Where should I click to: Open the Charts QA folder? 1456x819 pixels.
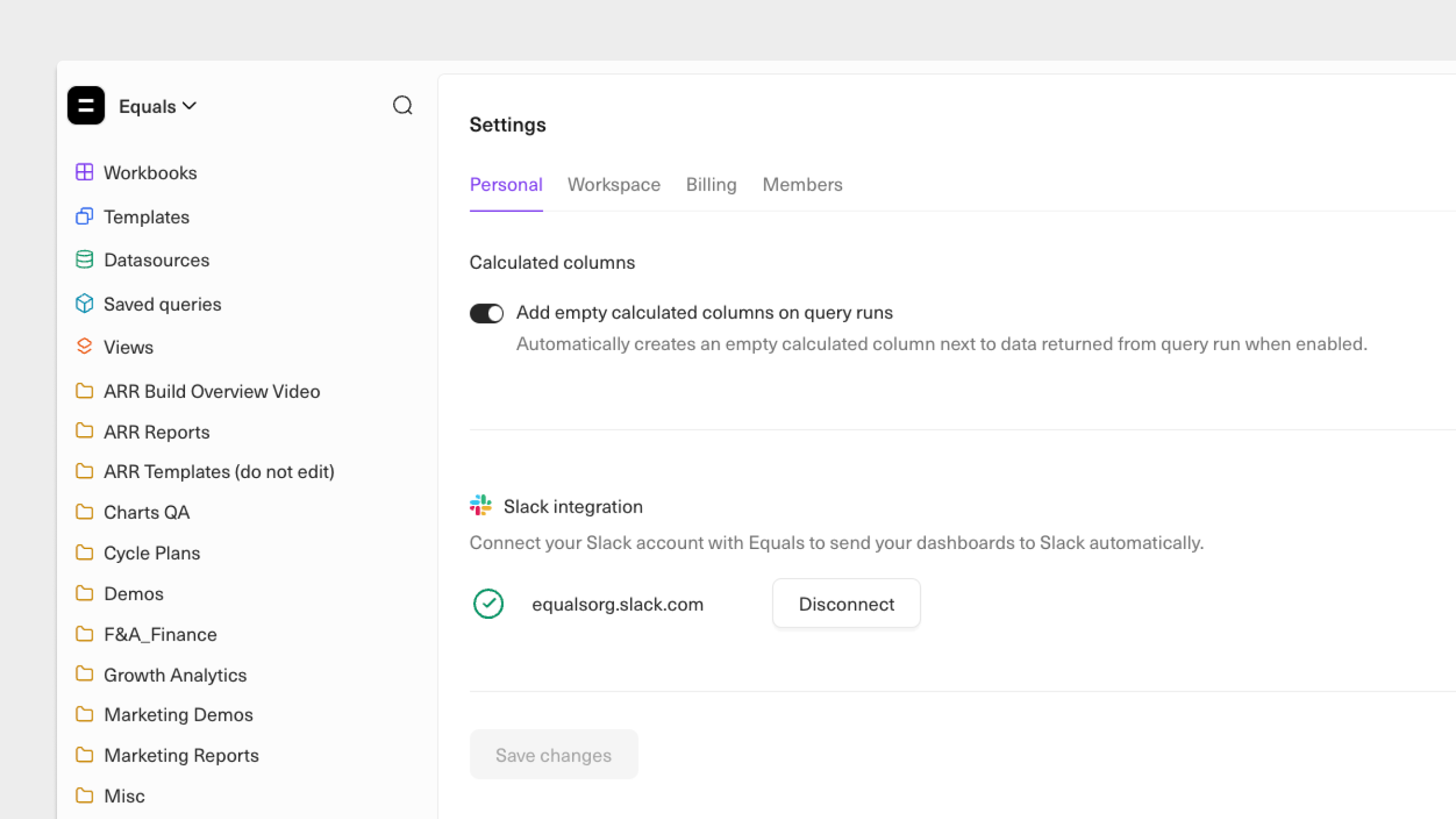coord(146,513)
